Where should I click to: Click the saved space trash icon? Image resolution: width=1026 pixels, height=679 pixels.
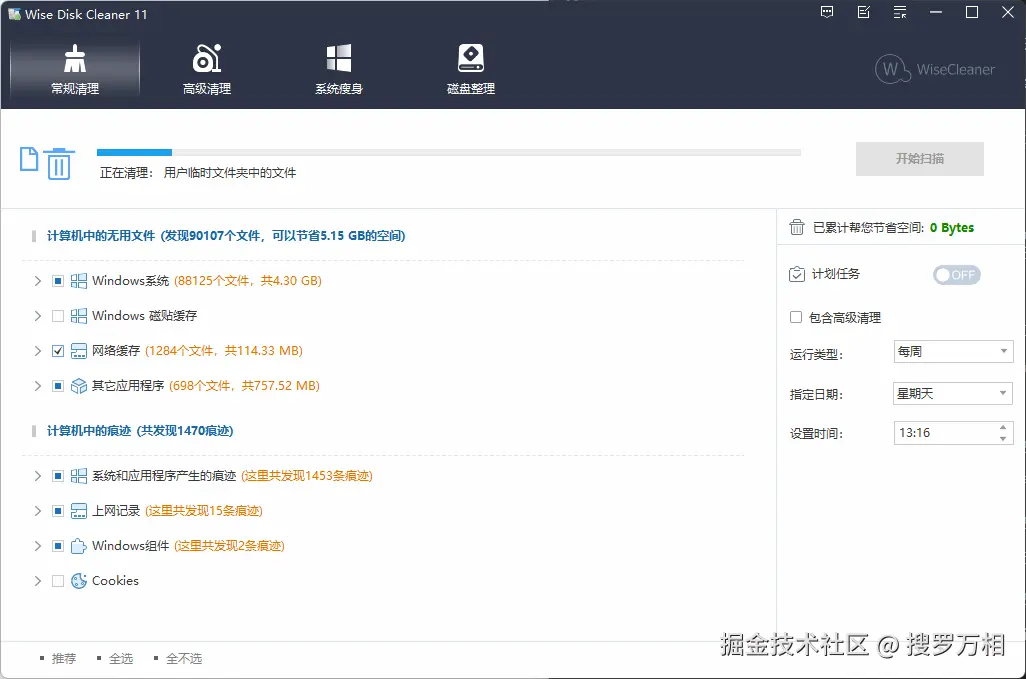tap(796, 228)
